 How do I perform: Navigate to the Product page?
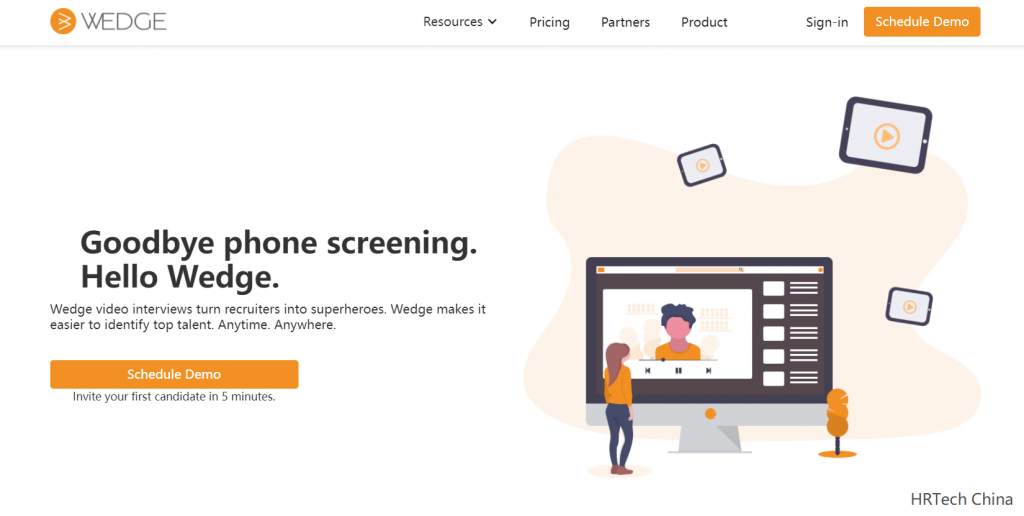pyautogui.click(x=704, y=22)
